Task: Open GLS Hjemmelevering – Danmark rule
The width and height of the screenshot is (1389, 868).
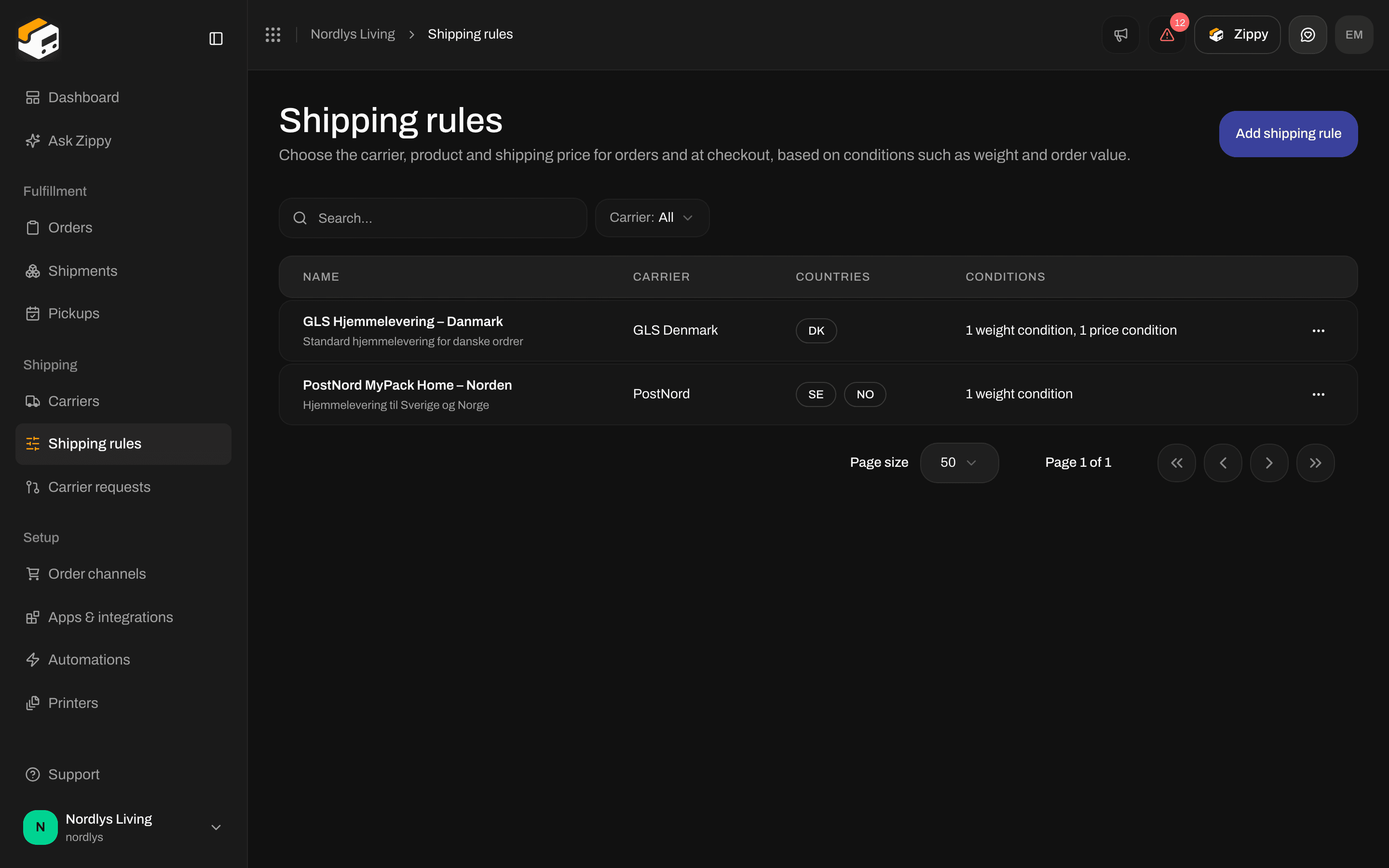Action: 402,322
